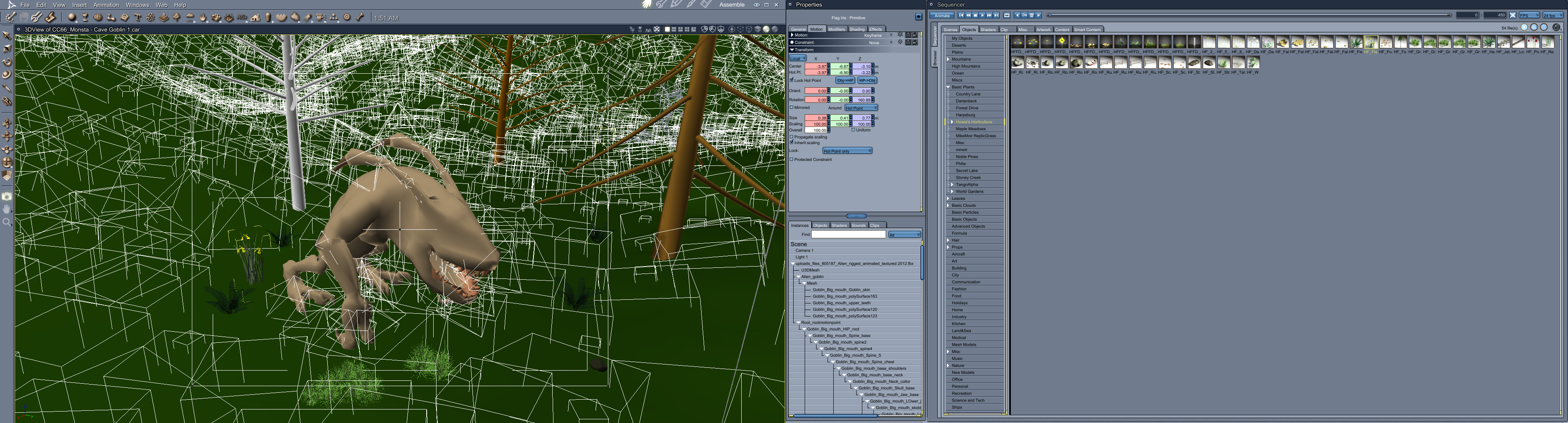Select the Noble Pines folder
1568x423 pixels.
[x=967, y=157]
